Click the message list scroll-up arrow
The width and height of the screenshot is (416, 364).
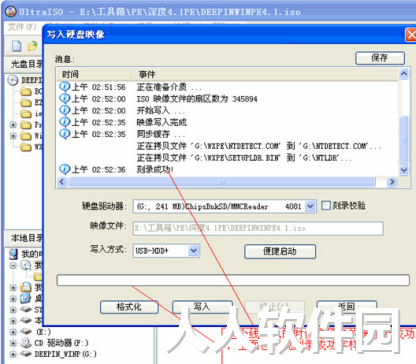pyautogui.click(x=404, y=74)
